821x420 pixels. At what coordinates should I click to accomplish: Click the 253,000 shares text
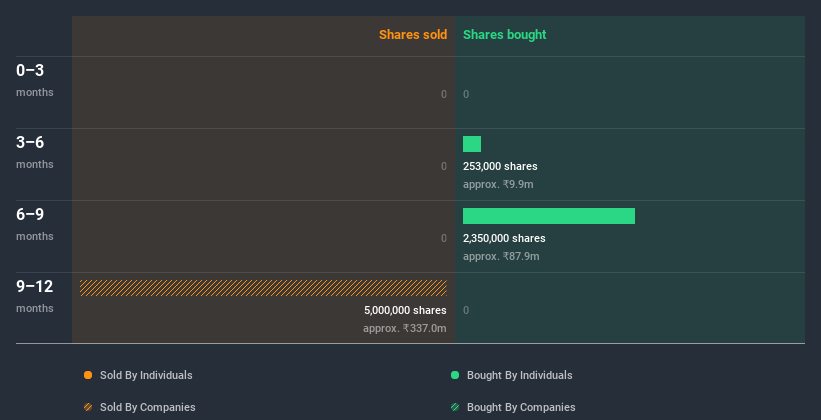coord(500,166)
